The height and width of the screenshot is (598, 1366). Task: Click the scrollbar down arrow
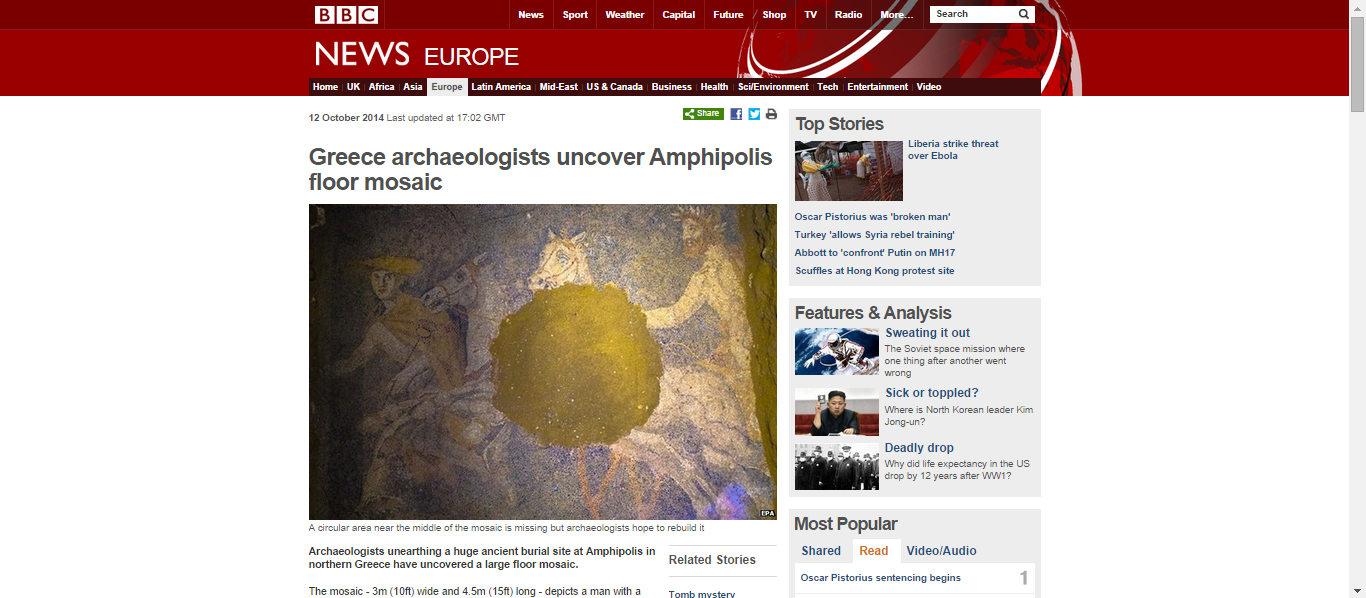(1357, 590)
